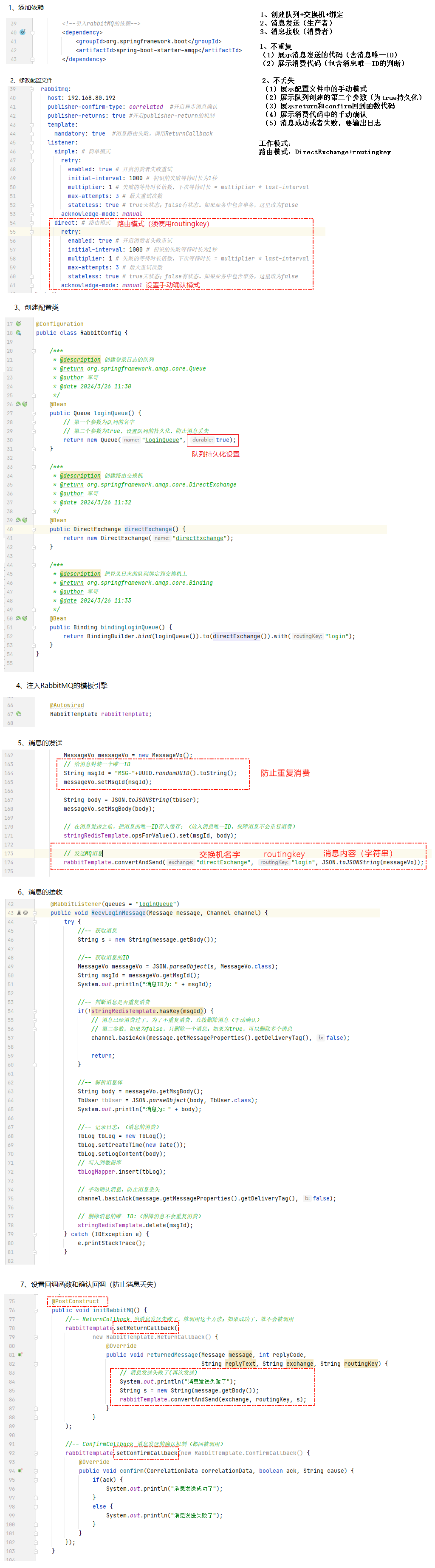Viewport: 435px width, 1568px height.
Task: Click the exchange: parameter hint in convertAndSend
Action: point(181,863)
